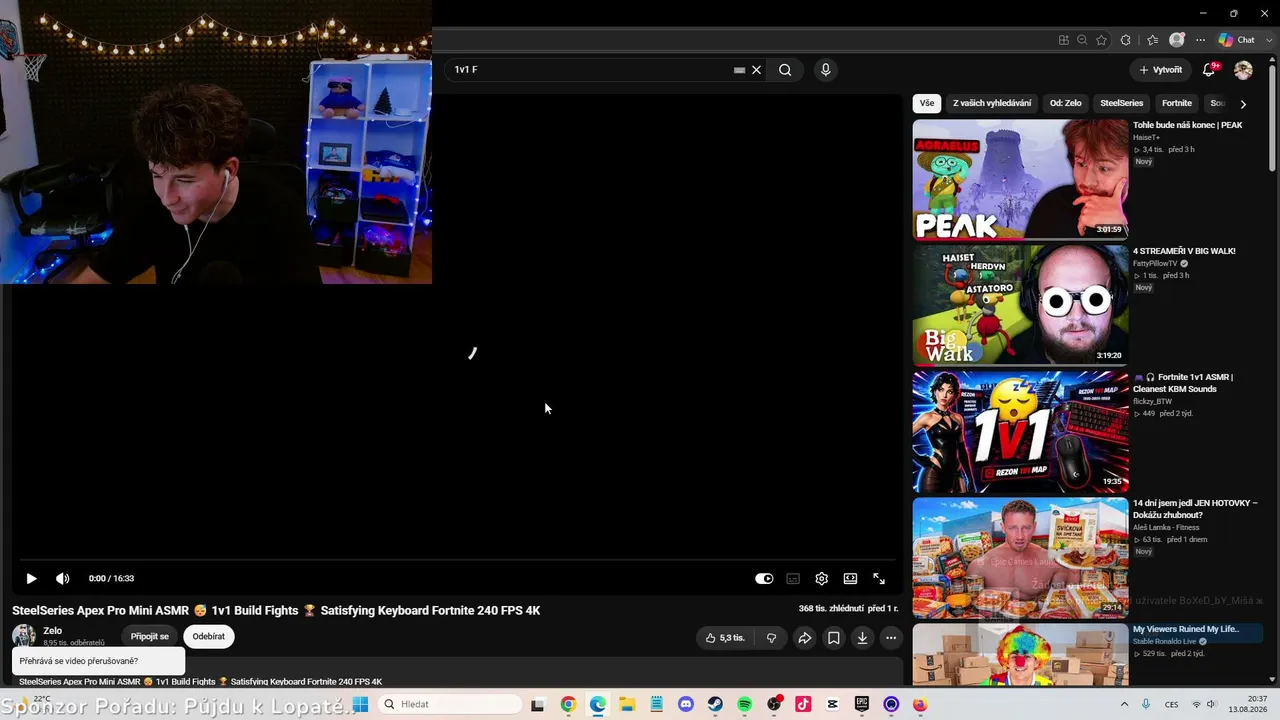
Task: Open YouTube notifications bell
Action: click(x=1209, y=70)
